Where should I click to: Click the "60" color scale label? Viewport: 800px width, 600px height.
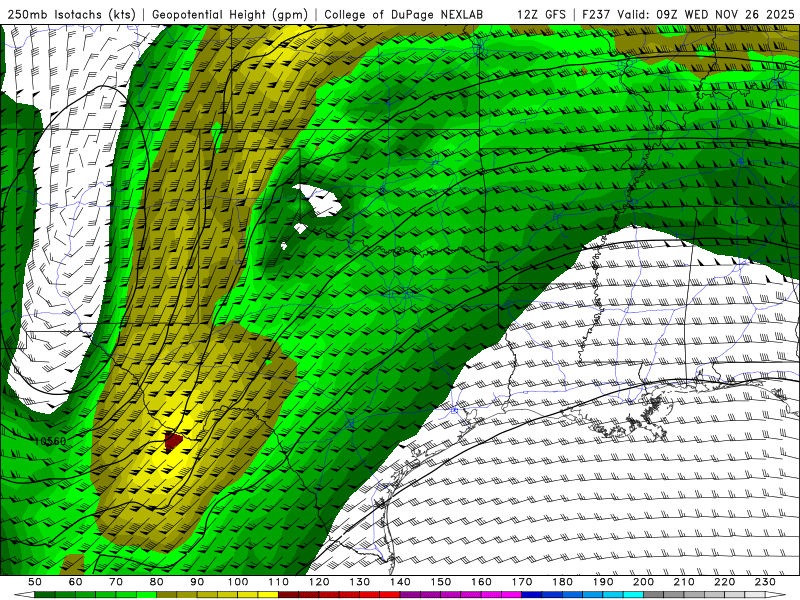pyautogui.click(x=76, y=582)
